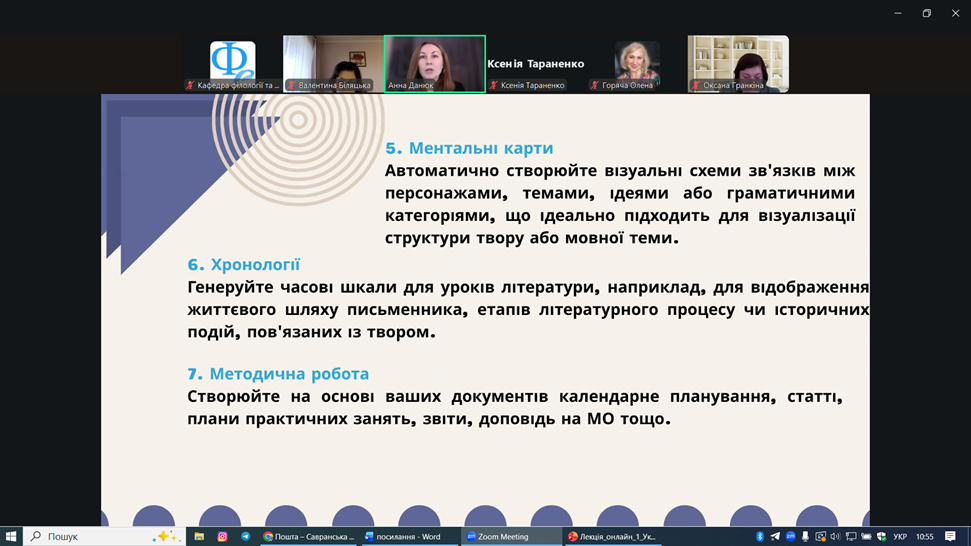
Task: Open the notification center icon
Action: [950, 537]
